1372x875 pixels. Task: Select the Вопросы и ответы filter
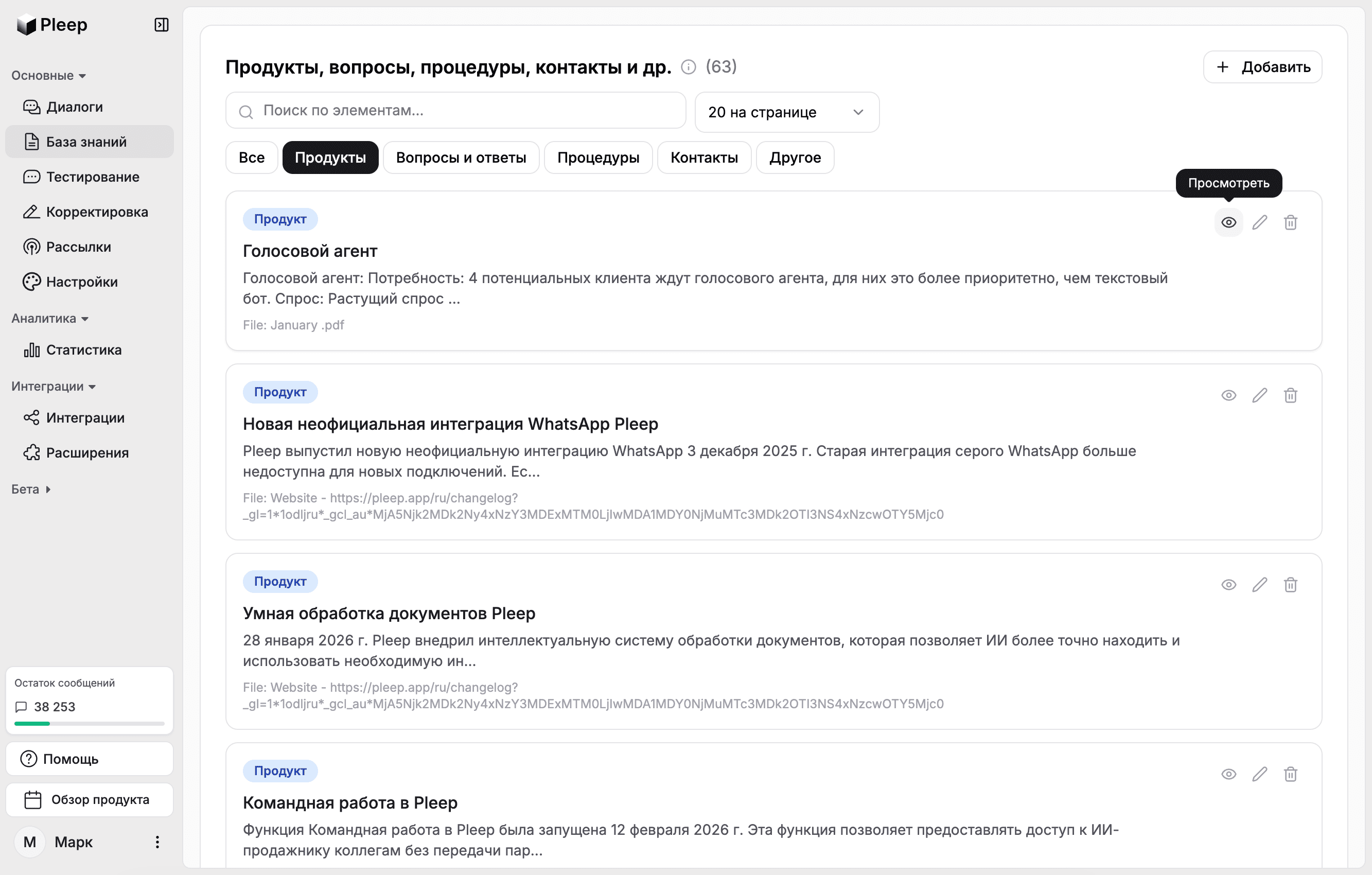(462, 157)
